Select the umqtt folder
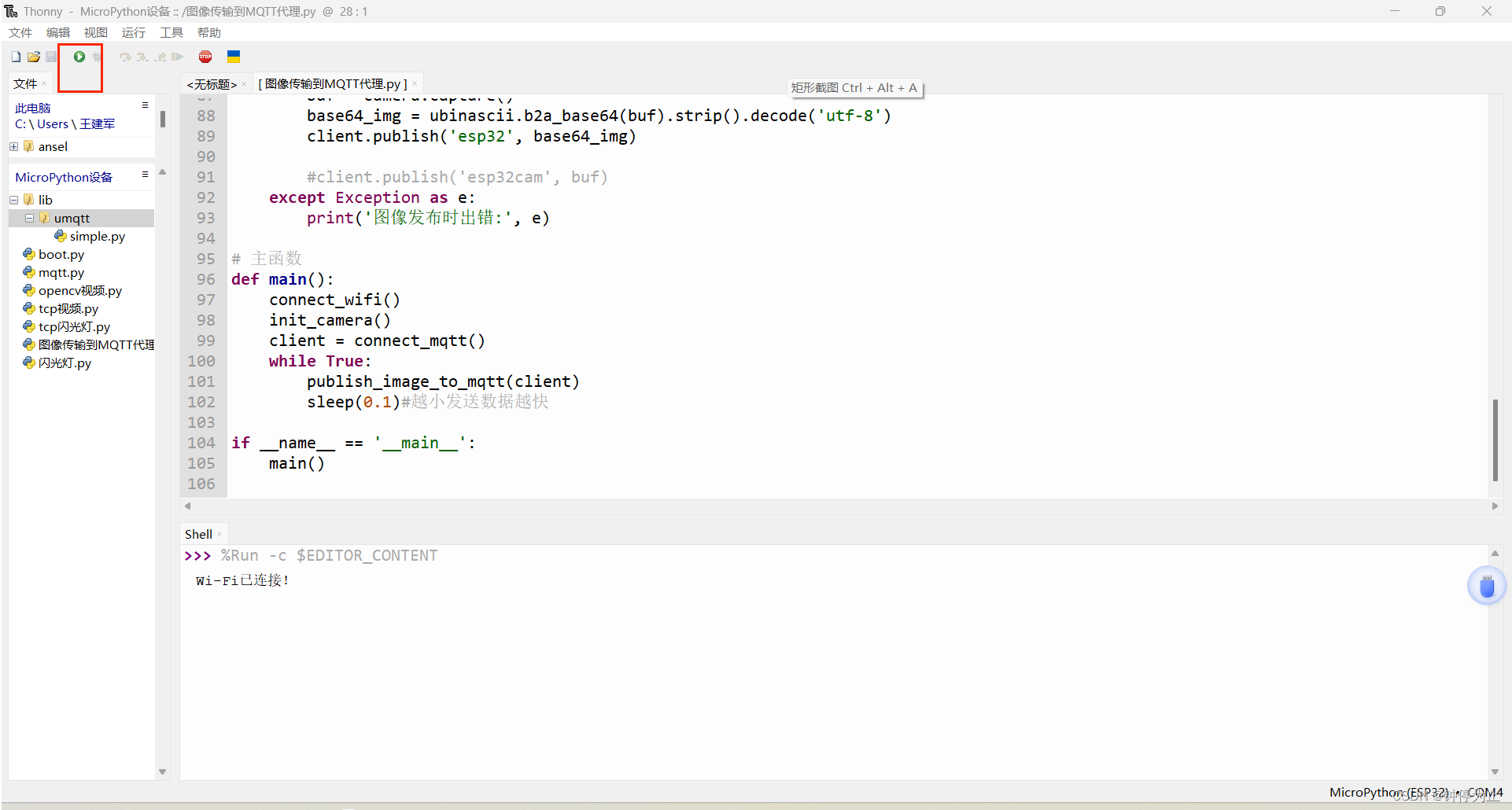 click(72, 218)
